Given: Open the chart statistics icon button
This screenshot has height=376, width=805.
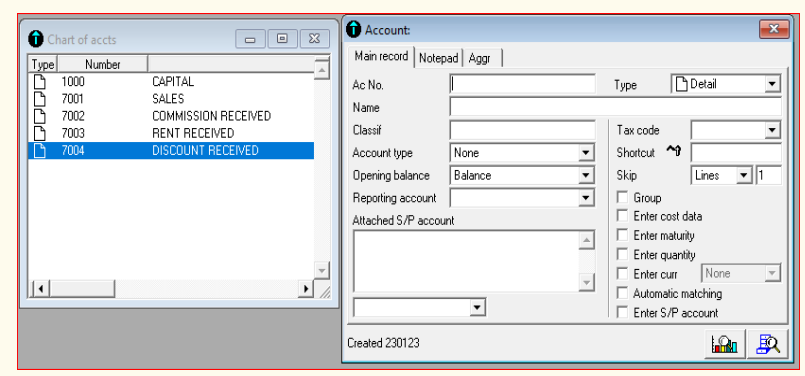Looking at the screenshot, I should 725,344.
